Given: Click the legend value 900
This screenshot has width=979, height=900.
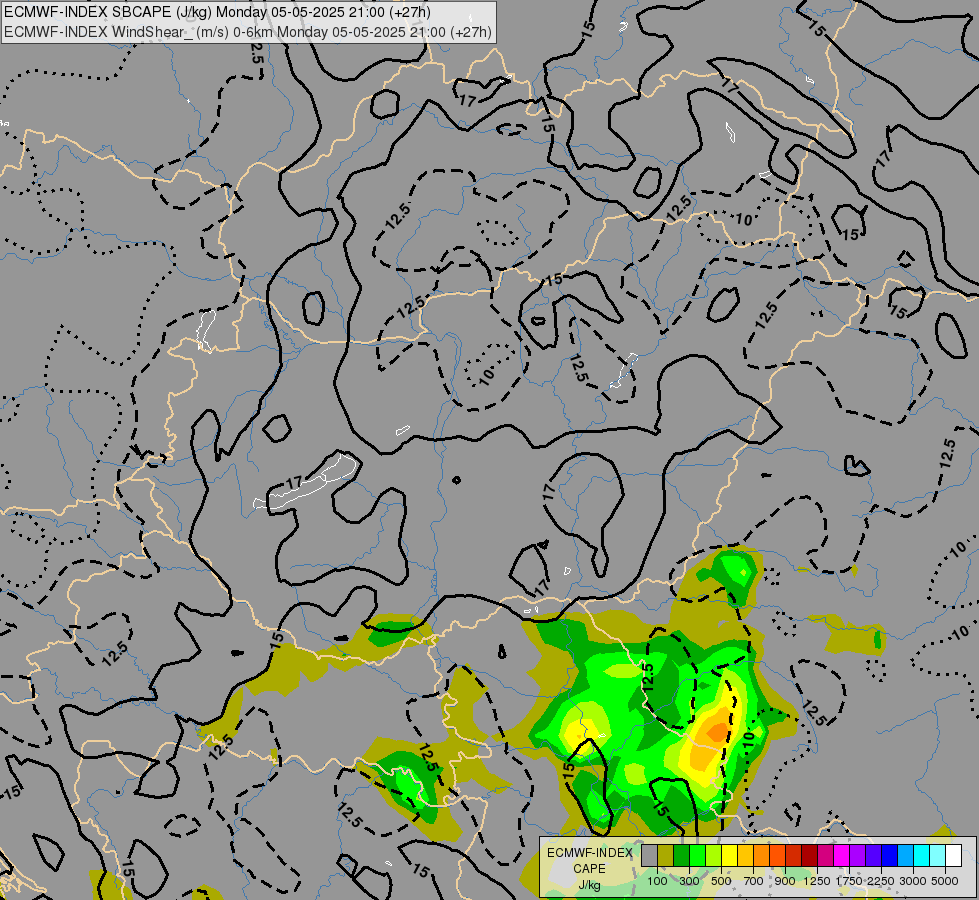Looking at the screenshot, I should click(785, 881).
